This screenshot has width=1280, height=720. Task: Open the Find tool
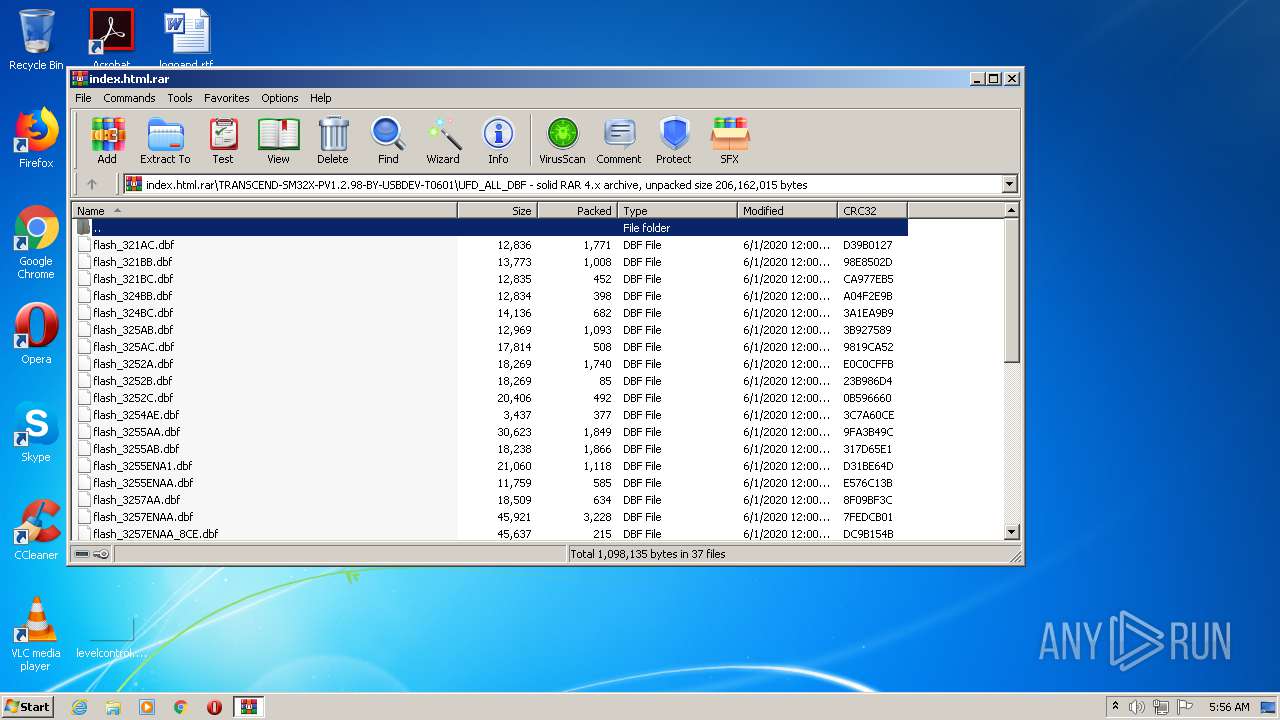(x=388, y=140)
